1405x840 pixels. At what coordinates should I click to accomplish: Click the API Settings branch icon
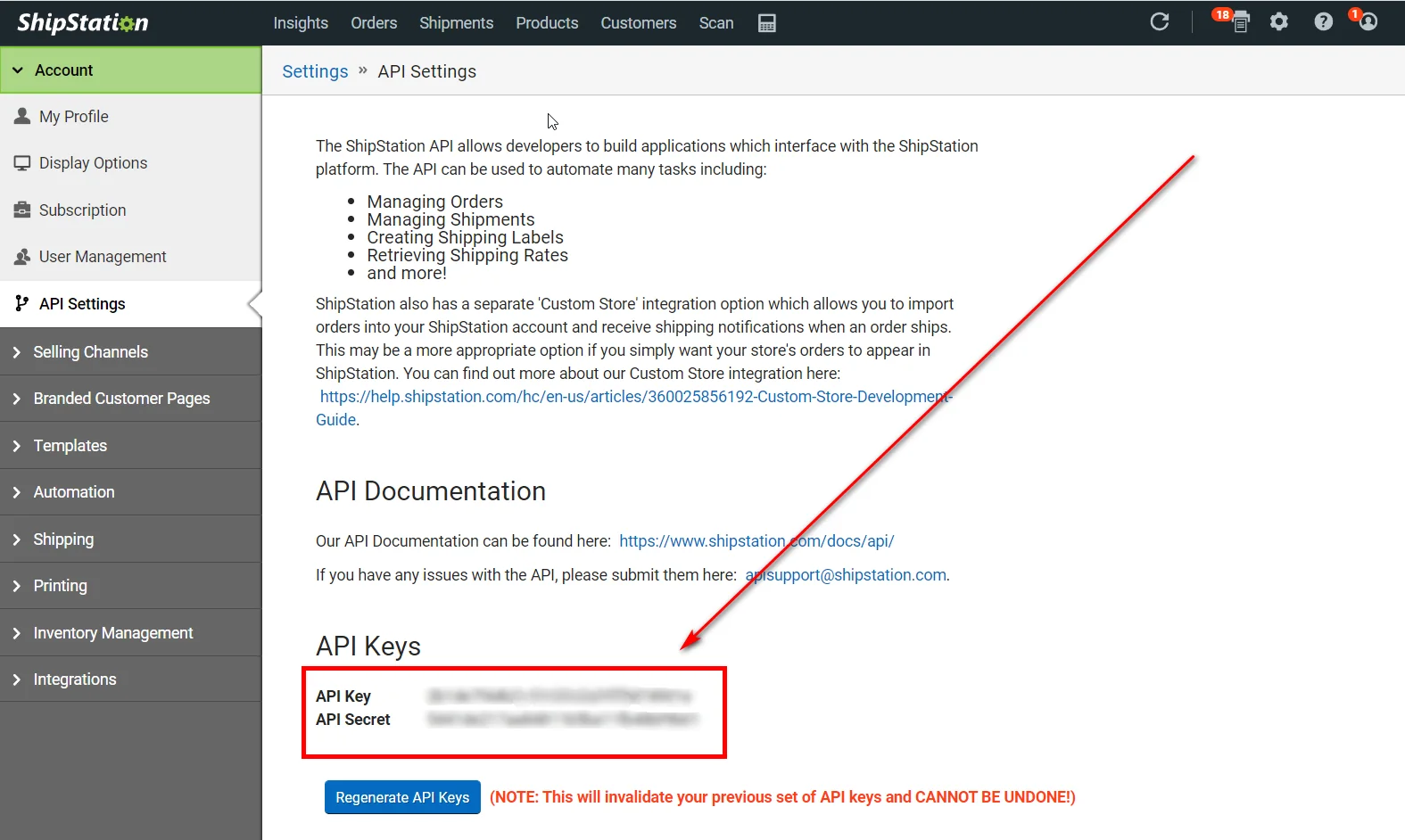coord(22,303)
